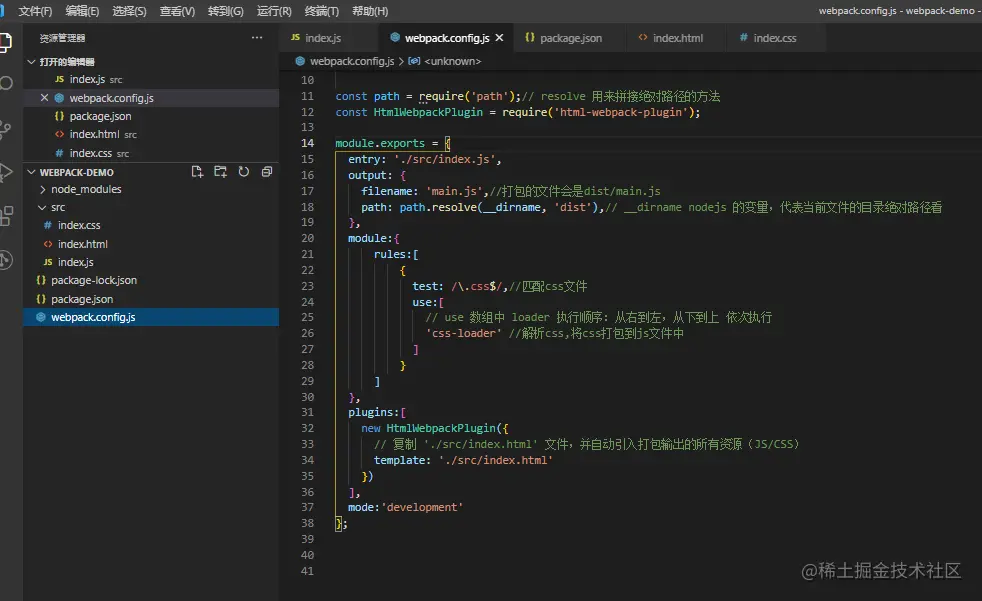
Task: Collapse all folders in explorer
Action: [x=266, y=172]
